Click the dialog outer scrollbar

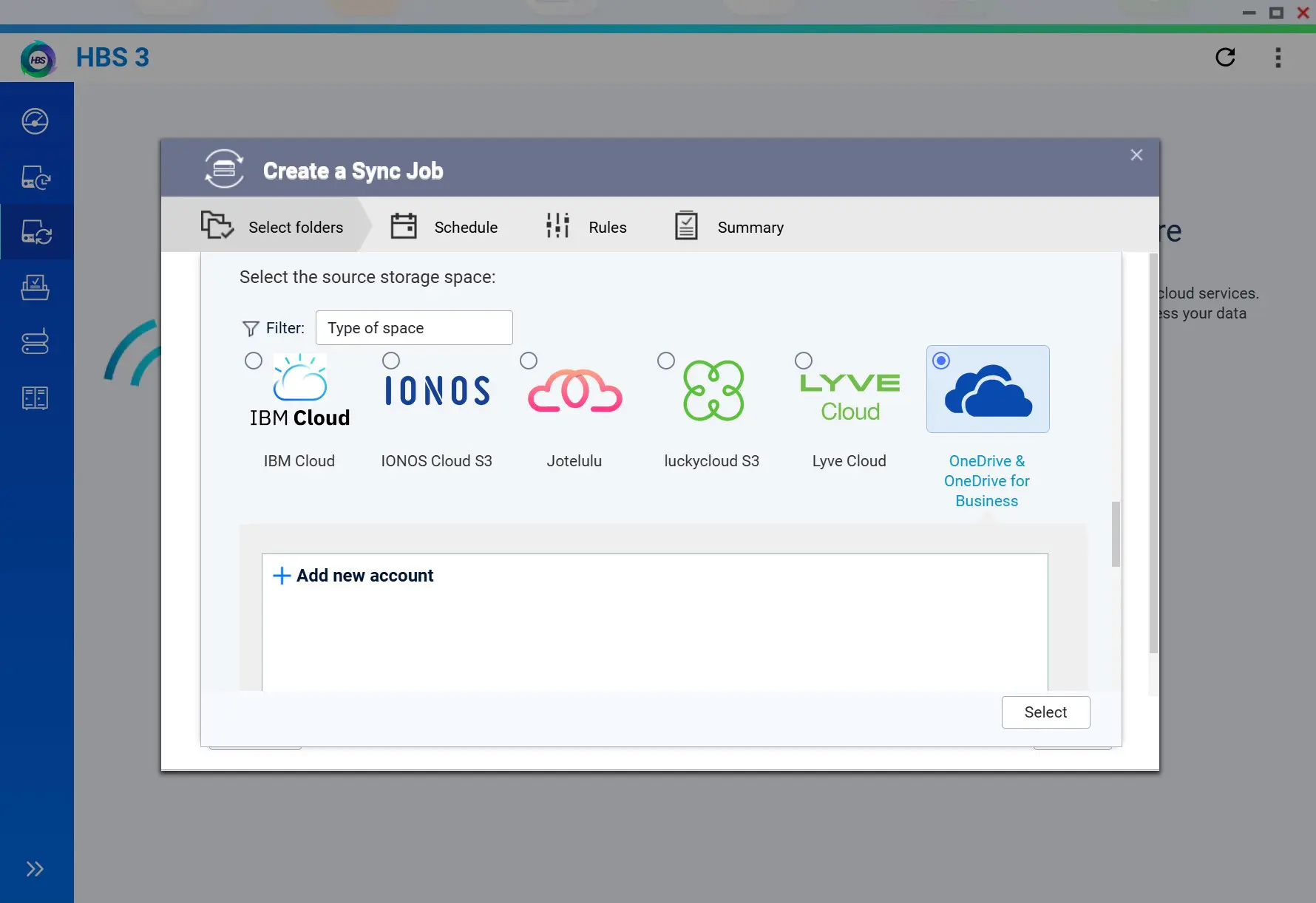click(x=1153, y=453)
